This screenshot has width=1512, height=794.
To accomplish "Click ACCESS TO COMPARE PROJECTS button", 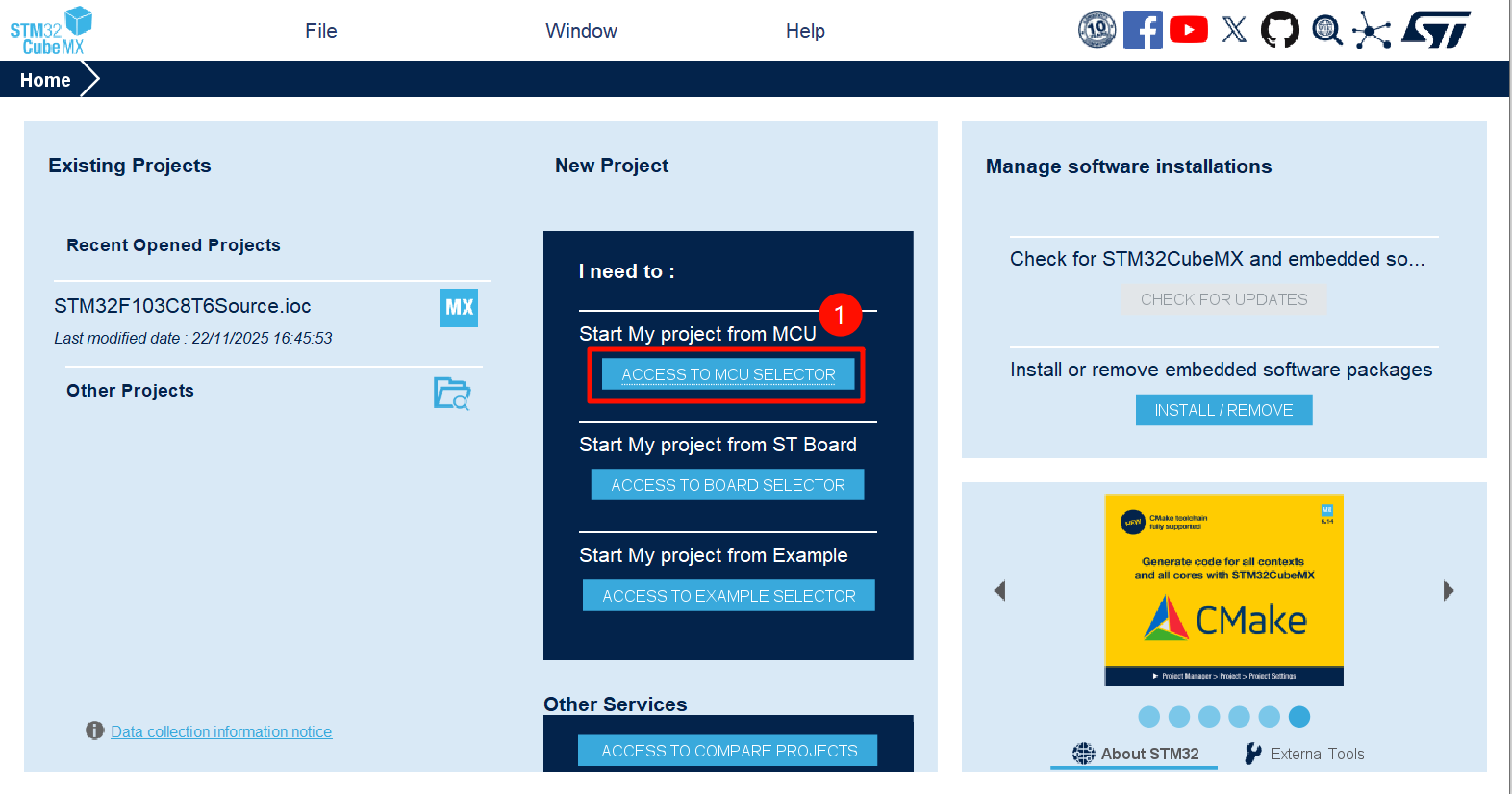I will click(x=728, y=751).
